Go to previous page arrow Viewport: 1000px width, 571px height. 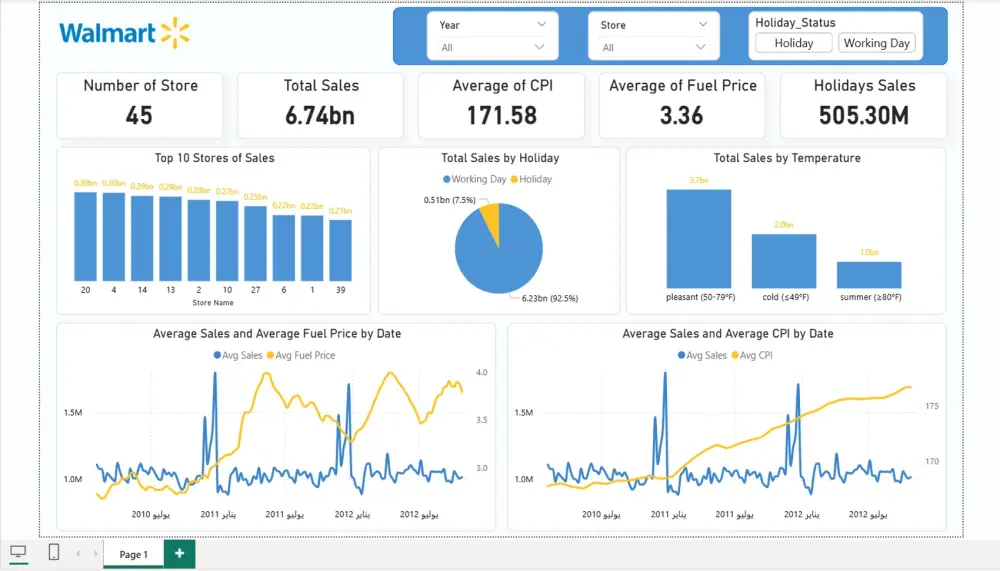coord(78,554)
